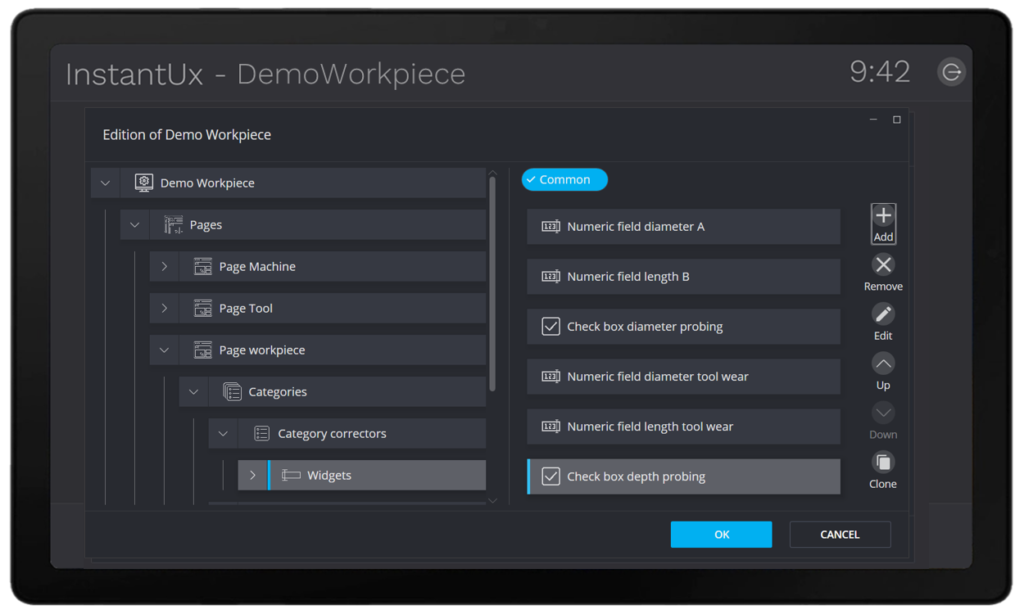
Task: Click CANCEL to dismiss the dialog
Action: click(839, 534)
